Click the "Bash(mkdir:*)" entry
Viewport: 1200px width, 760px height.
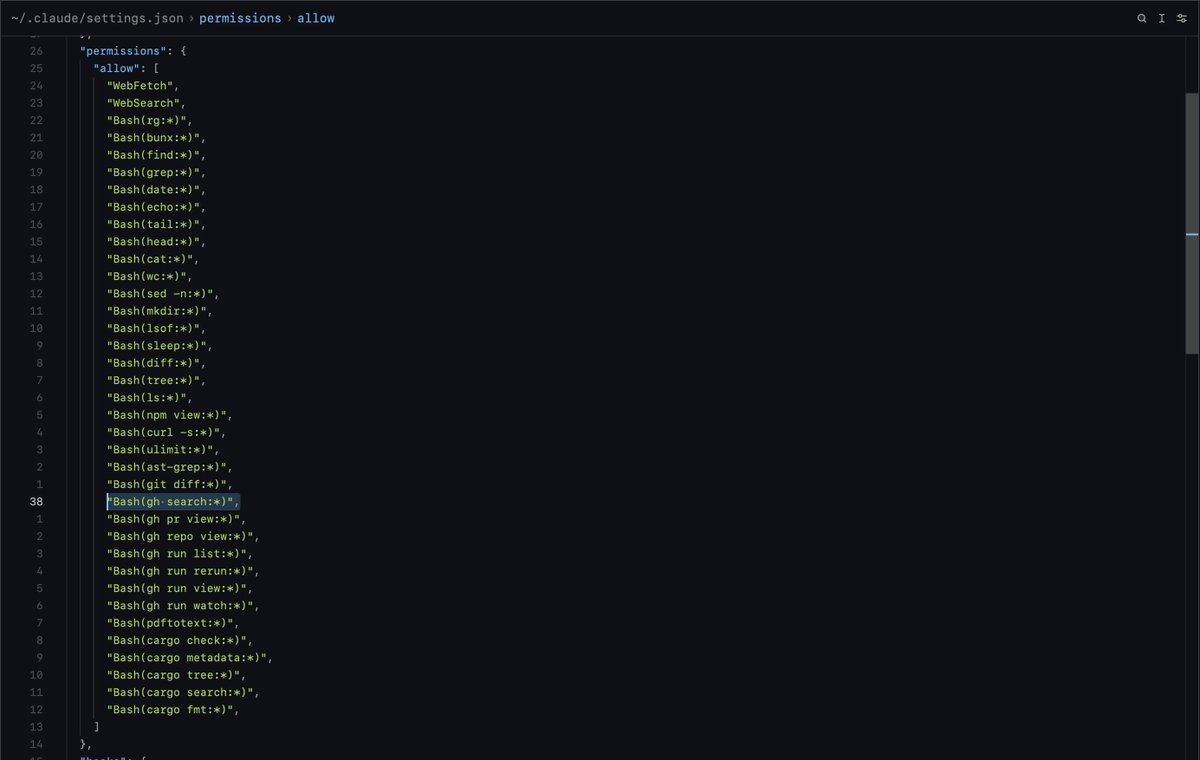[x=160, y=311]
